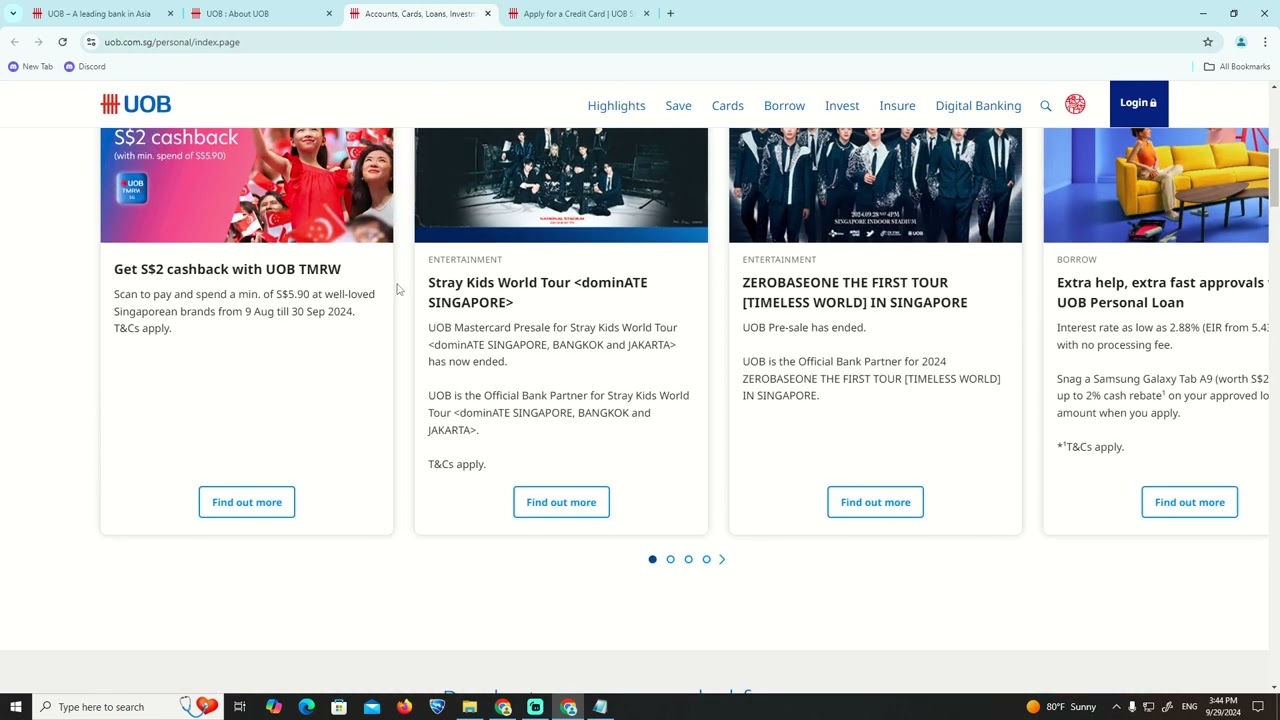Open the taskbar clock and date
The image size is (1280, 720).
1223,707
